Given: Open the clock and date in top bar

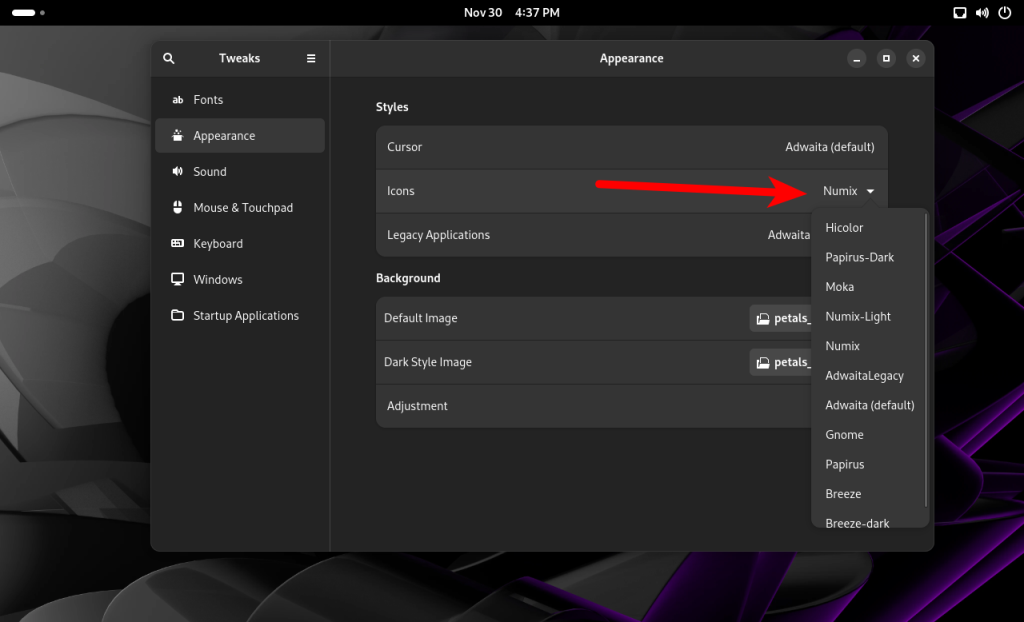Looking at the screenshot, I should (512, 13).
